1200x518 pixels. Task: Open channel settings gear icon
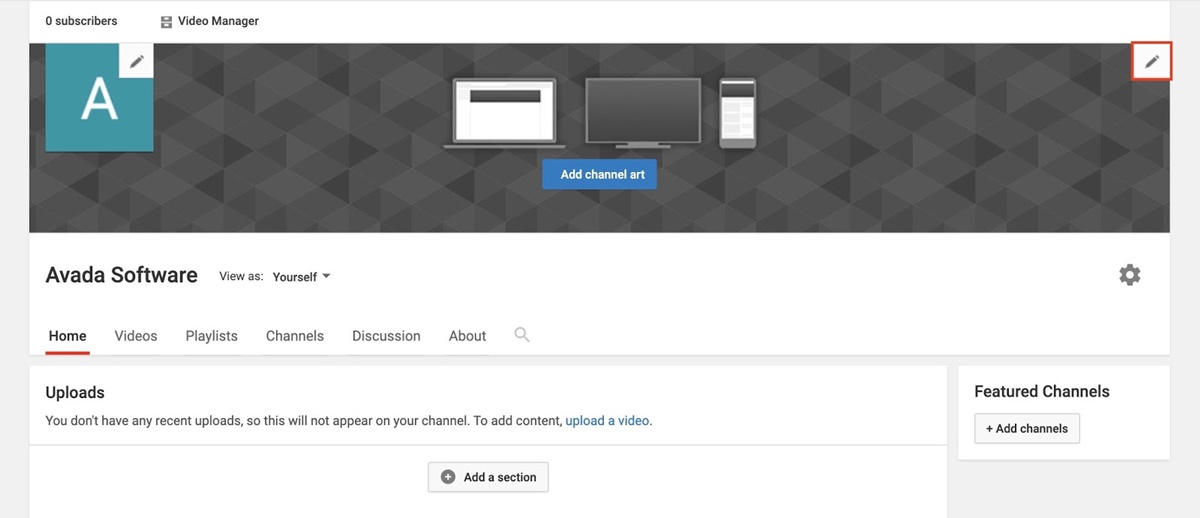1129,275
